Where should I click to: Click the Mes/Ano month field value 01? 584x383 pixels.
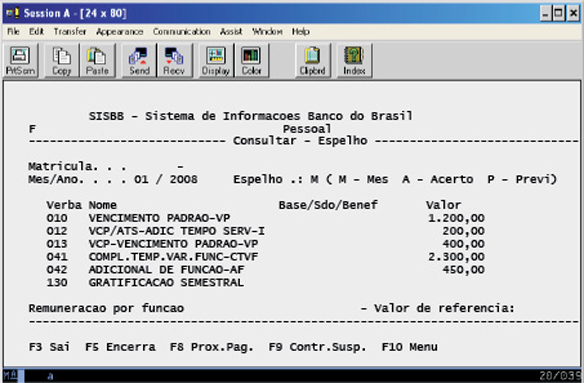[x=141, y=180]
